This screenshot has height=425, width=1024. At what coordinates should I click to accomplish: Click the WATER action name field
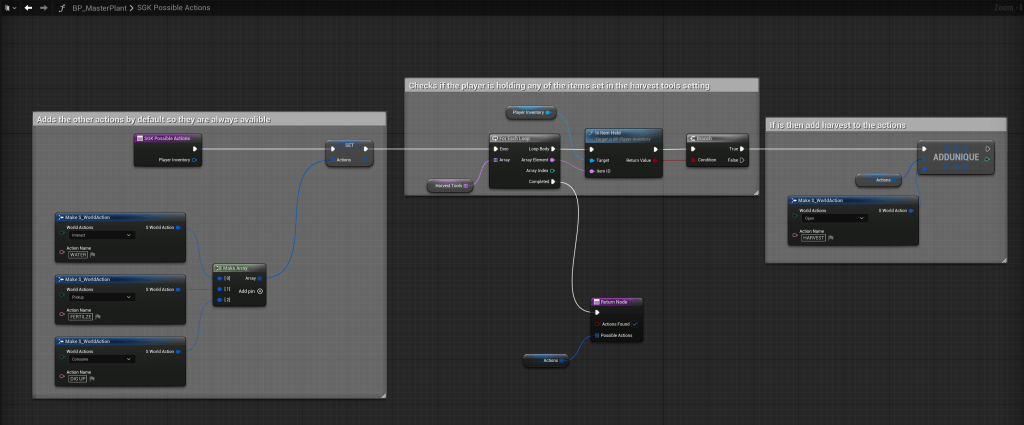coord(78,254)
